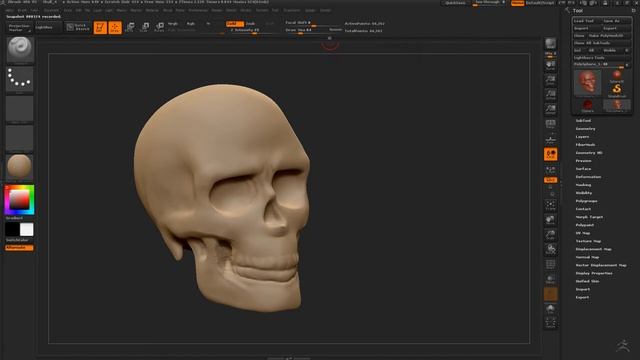Open the material sphere selector
This screenshot has width=640, height=360.
[x=20, y=167]
